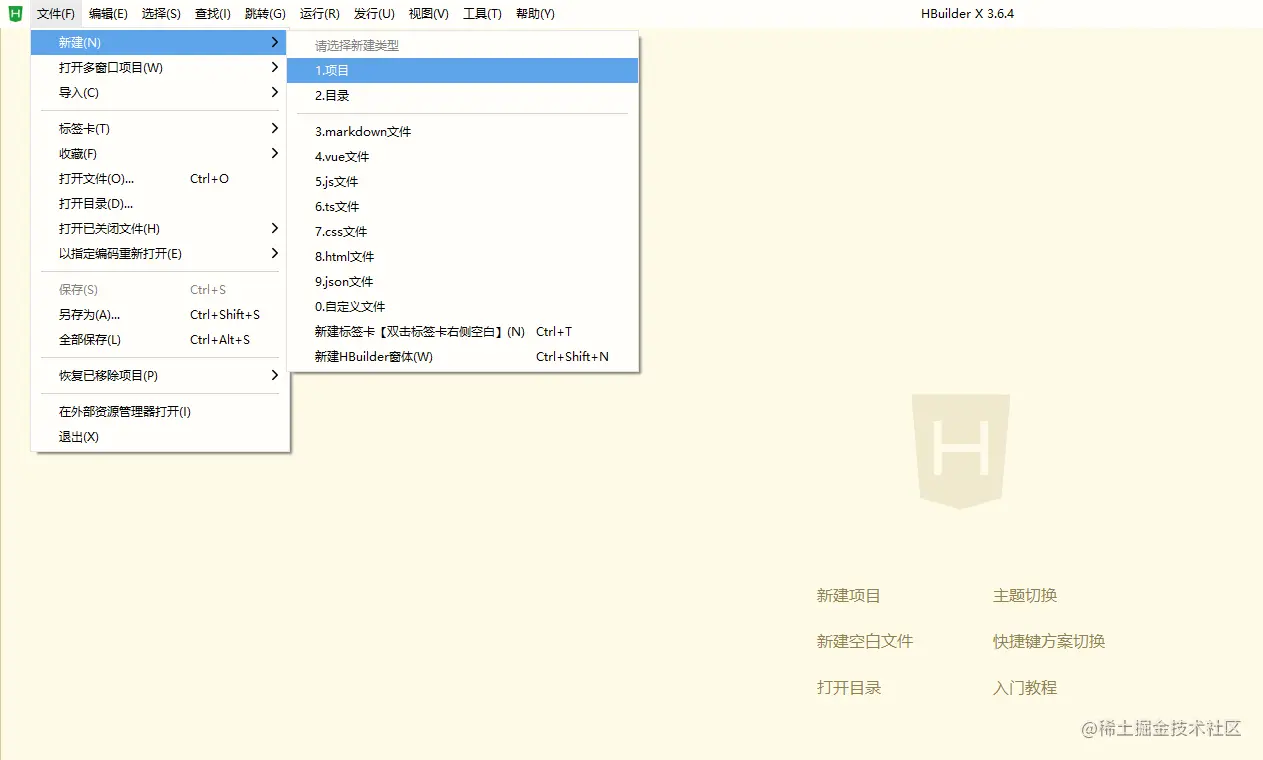Choose 以指定编码重新打开(E) entry
Image resolution: width=1263 pixels, height=760 pixels.
point(160,254)
